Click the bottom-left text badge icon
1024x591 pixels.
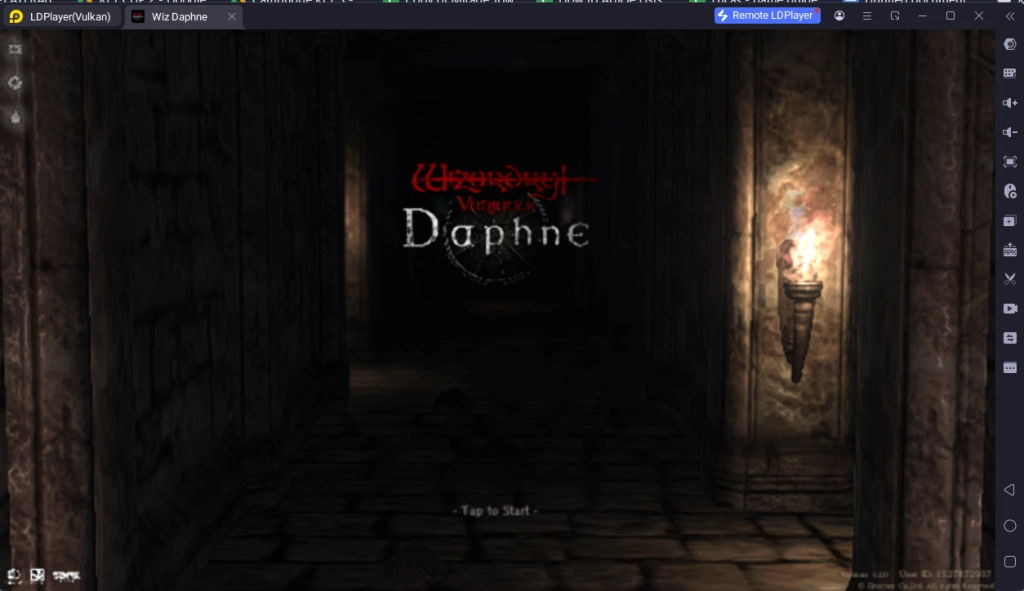66,575
